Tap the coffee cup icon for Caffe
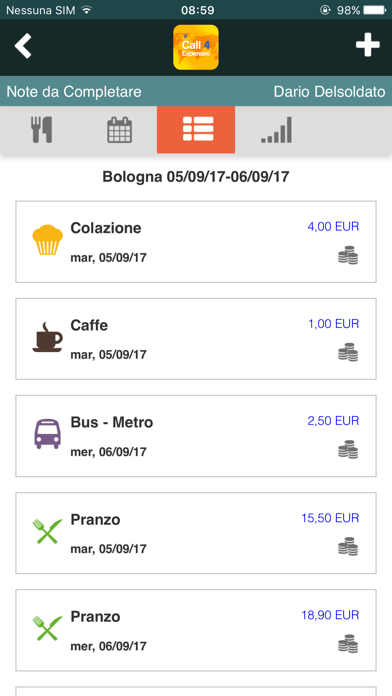 [47, 338]
